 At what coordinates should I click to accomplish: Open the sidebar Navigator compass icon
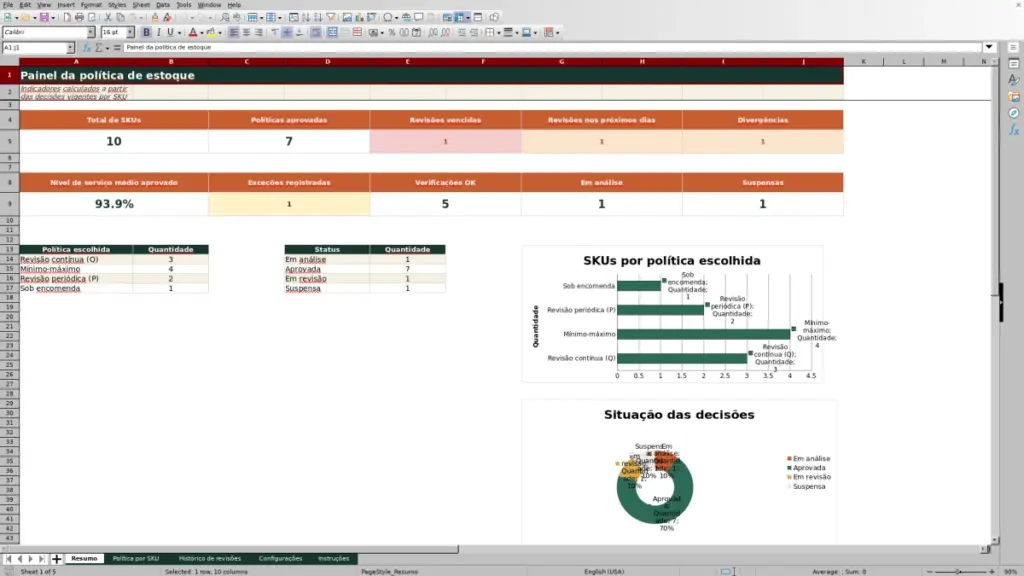(1014, 114)
